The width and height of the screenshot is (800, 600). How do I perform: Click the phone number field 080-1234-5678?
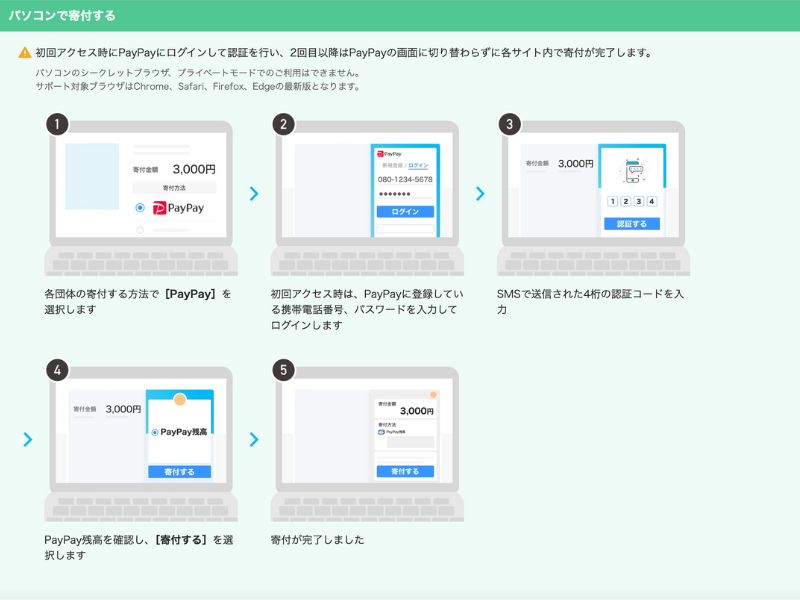(405, 179)
